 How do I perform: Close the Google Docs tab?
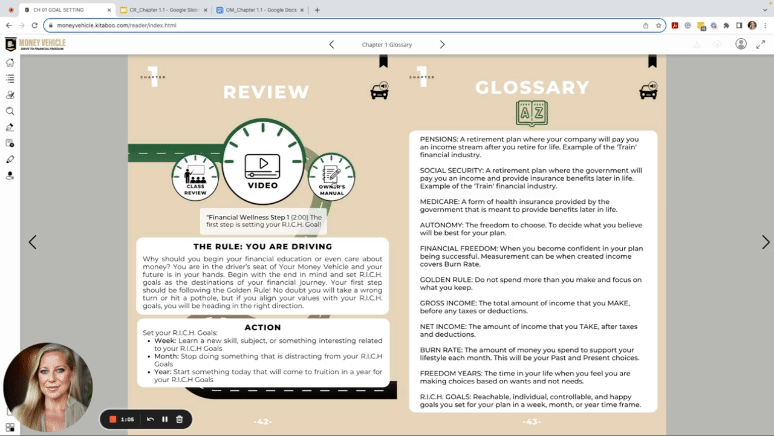click(x=302, y=10)
